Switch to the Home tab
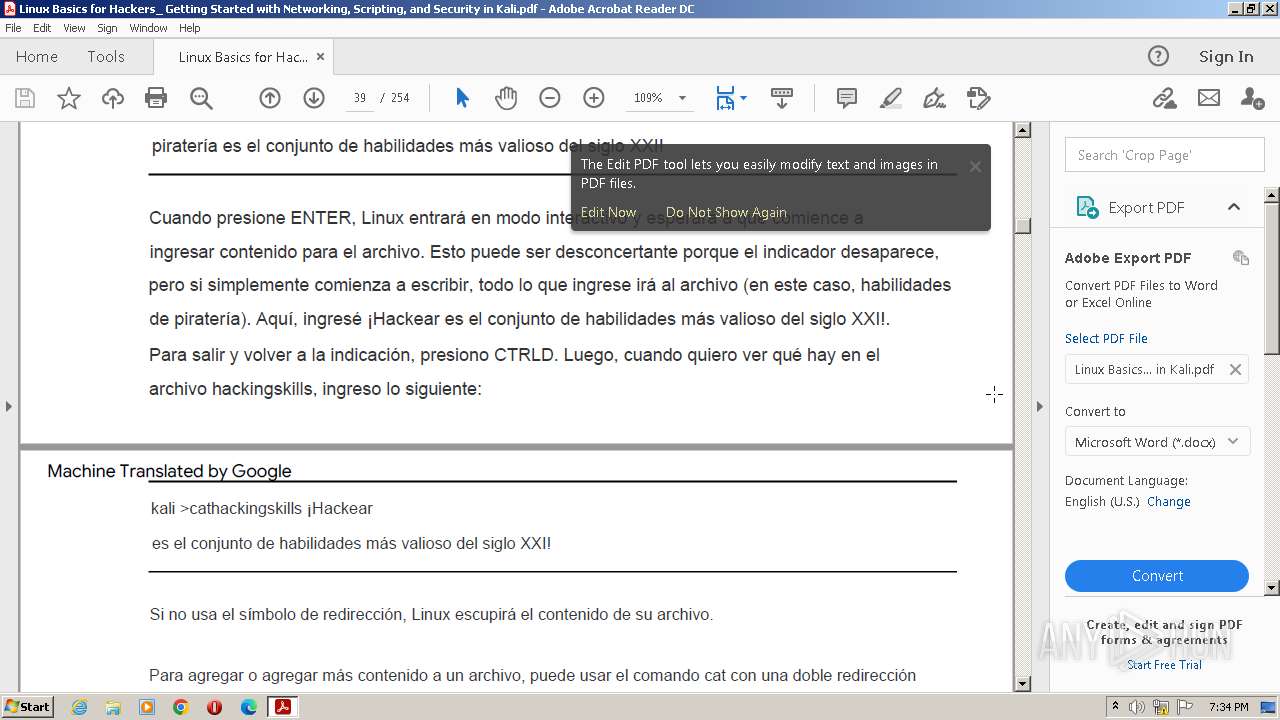Screen dimensions: 1280x720 coord(37,57)
